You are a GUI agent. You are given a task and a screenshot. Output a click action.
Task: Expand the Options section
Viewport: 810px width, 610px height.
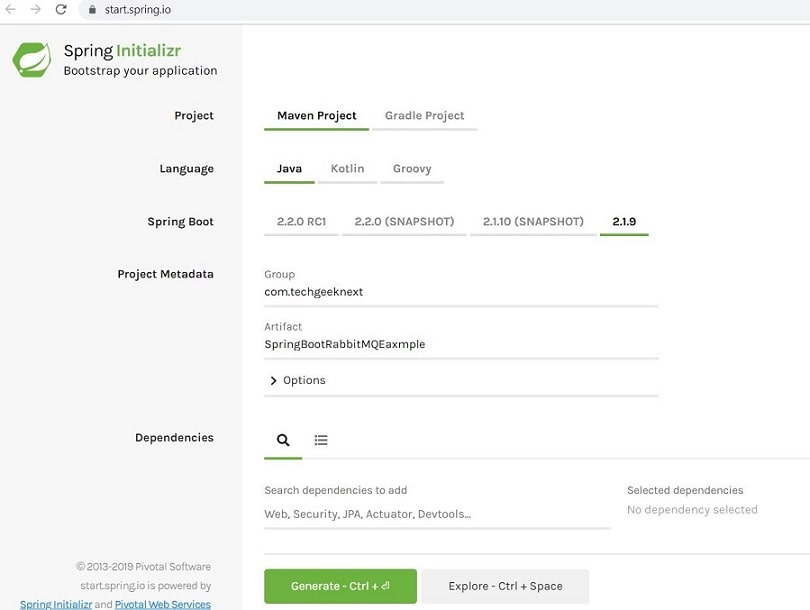point(298,381)
